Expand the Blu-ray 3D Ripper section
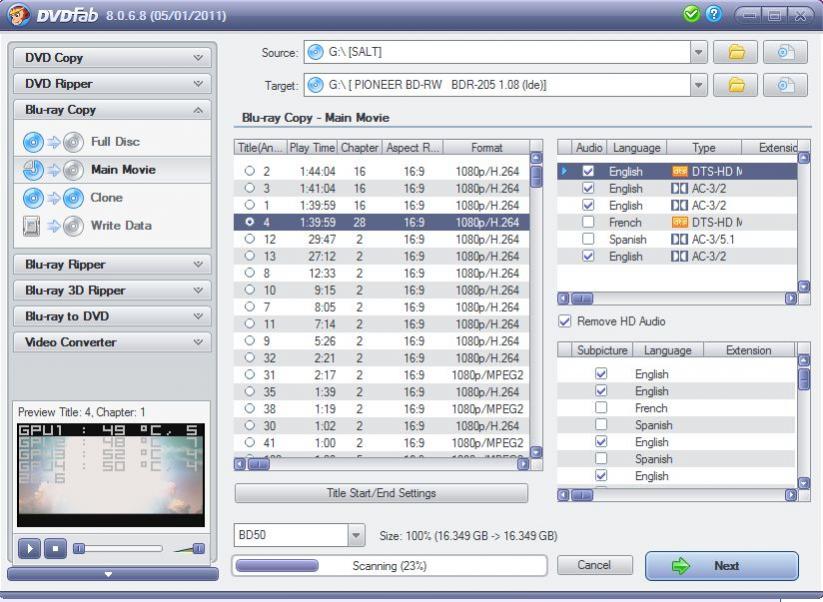The width and height of the screenshot is (823, 602). (112, 290)
